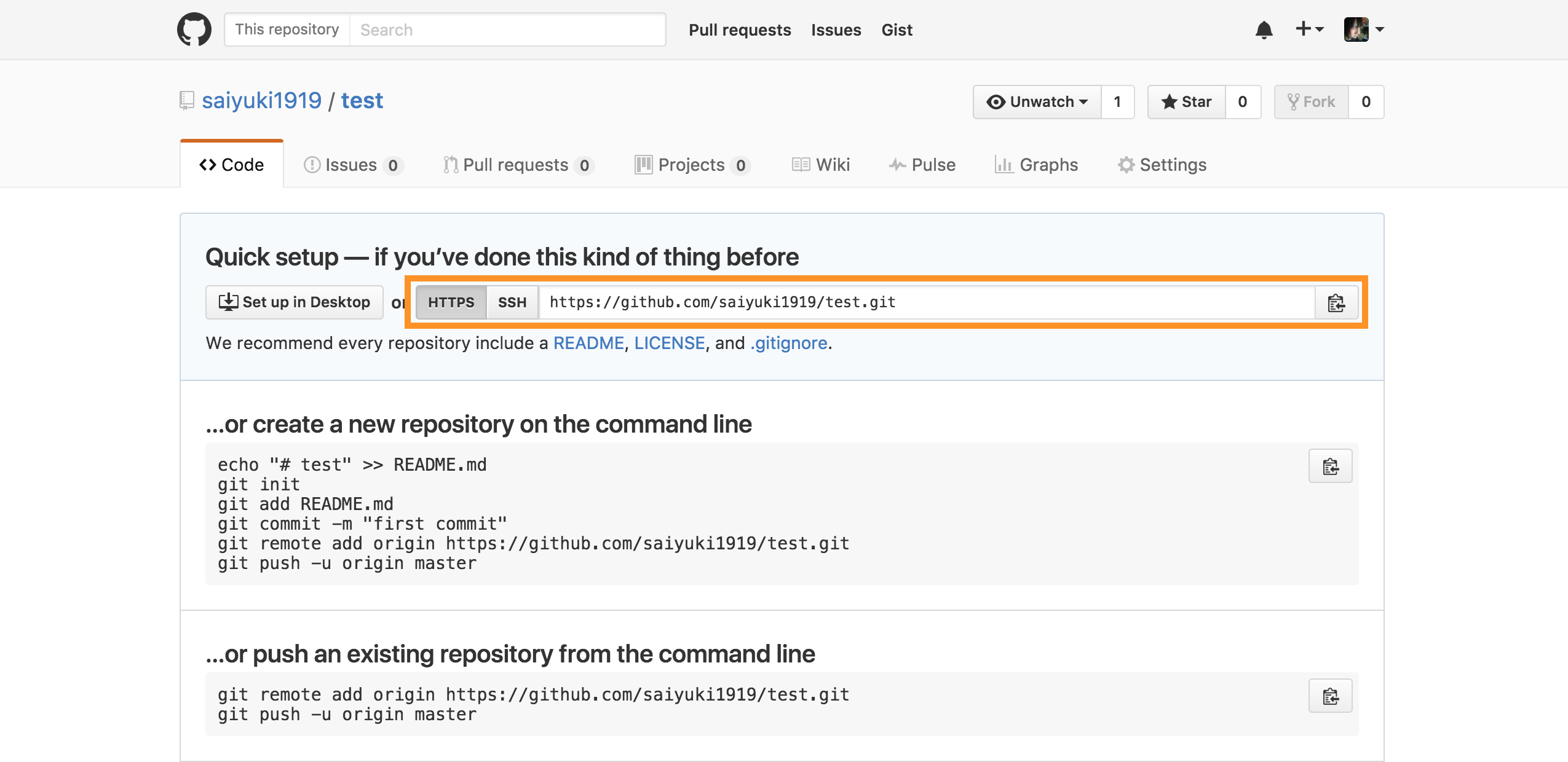Open the notifications bell
This screenshot has width=1568, height=762.
[1264, 29]
